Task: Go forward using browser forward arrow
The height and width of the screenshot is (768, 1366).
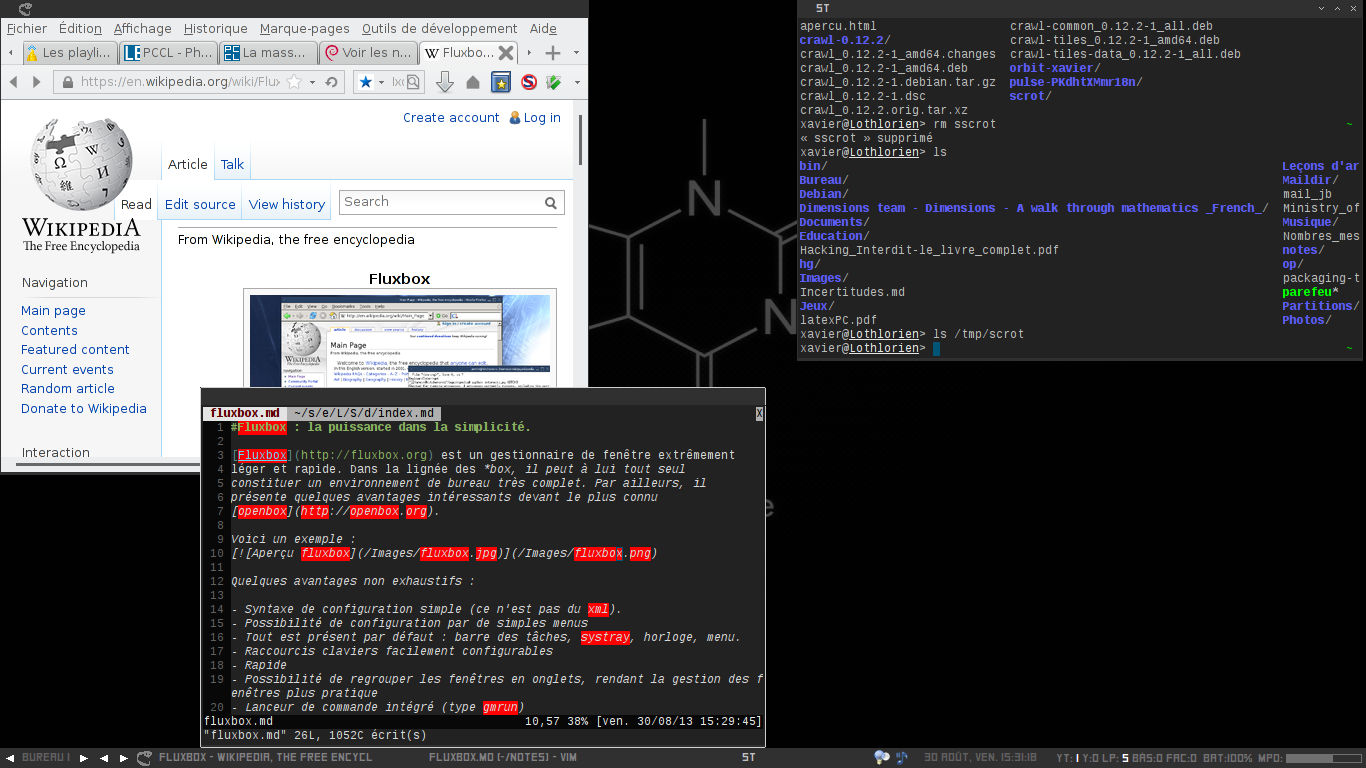Action: click(37, 82)
